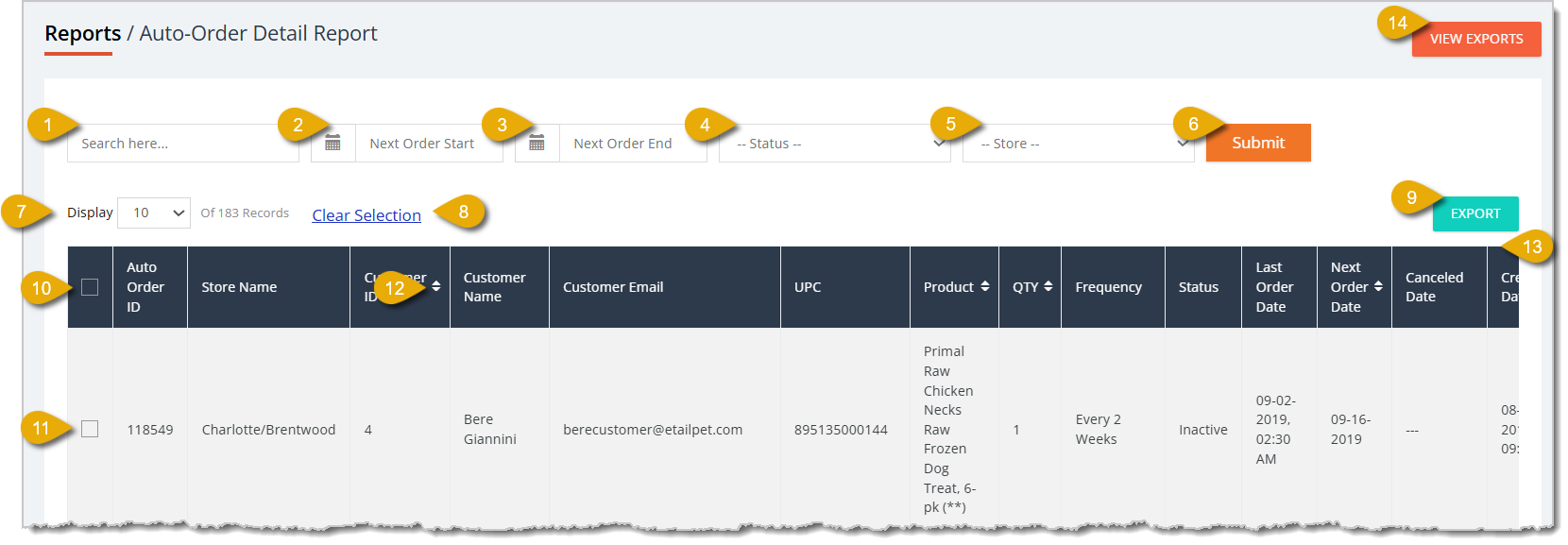This screenshot has height=545, width=1568.
Task: Go to Reports breadcrumb link
Action: click(83, 33)
